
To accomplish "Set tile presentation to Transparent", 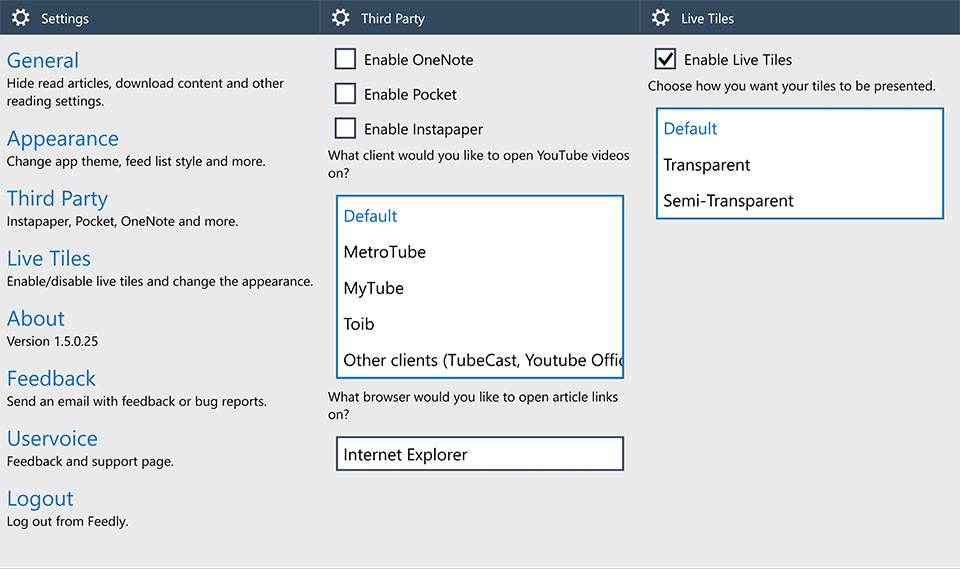I will (x=707, y=165).
